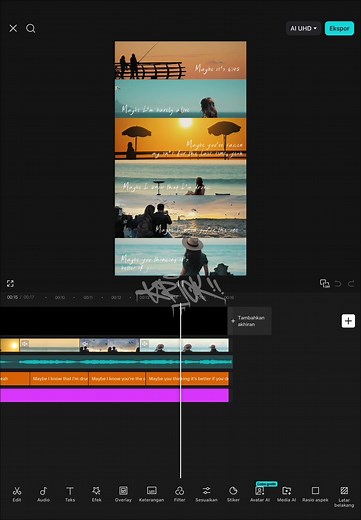Open the Efek tool
This screenshot has height=520, width=361.
(96, 494)
